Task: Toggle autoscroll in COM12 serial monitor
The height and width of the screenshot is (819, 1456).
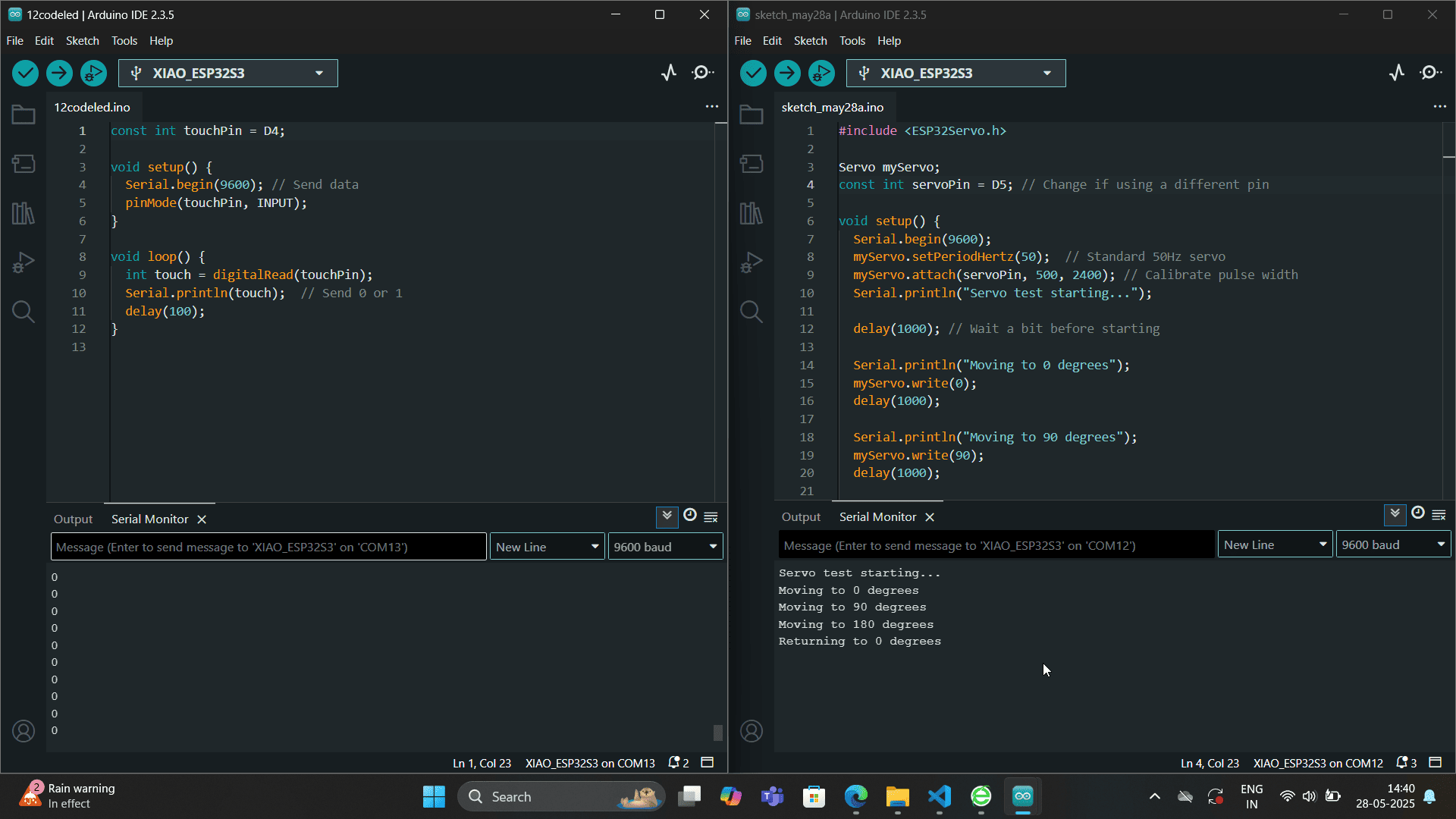Action: pyautogui.click(x=1395, y=514)
